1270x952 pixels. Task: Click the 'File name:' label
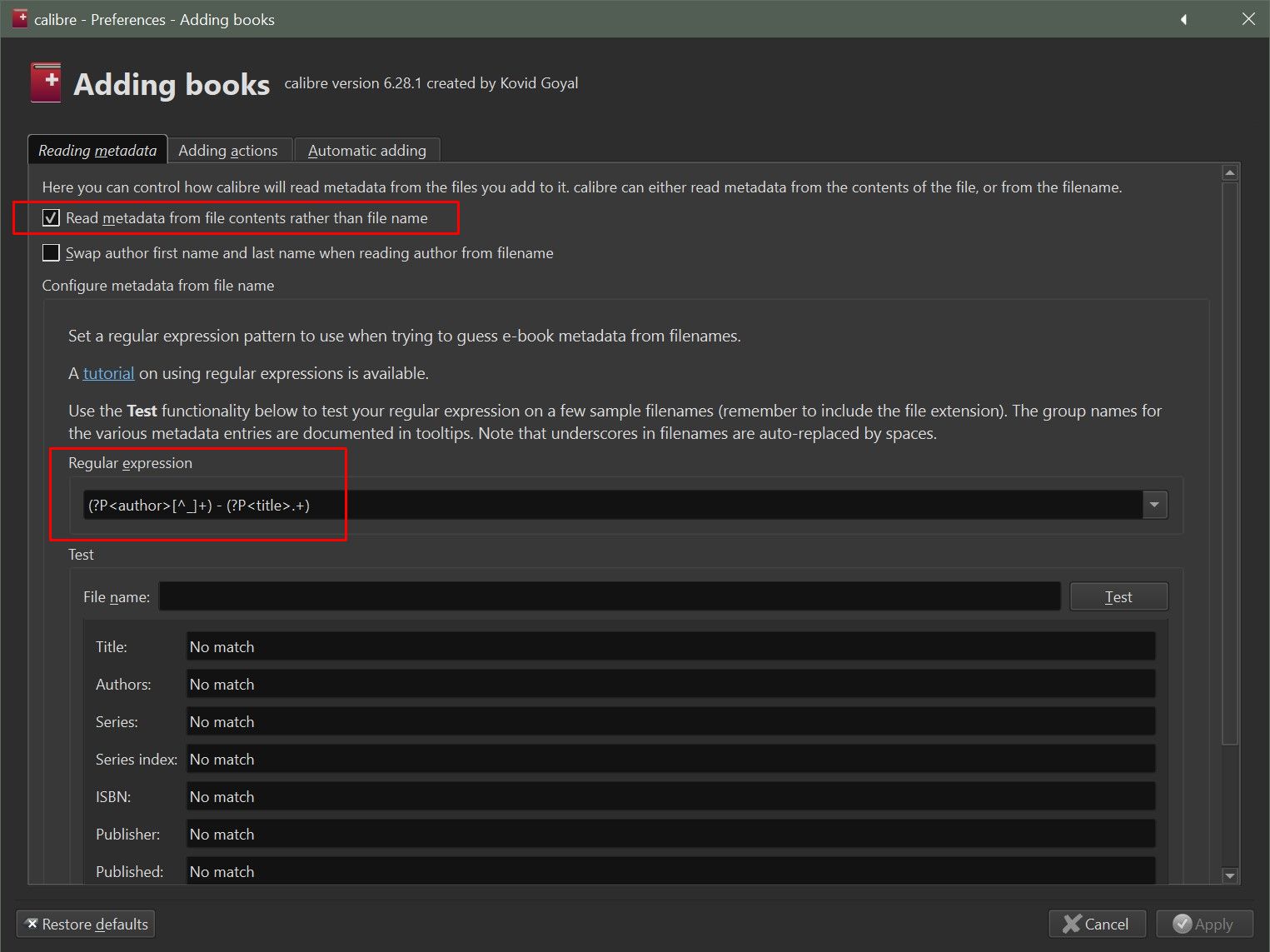[x=117, y=597]
